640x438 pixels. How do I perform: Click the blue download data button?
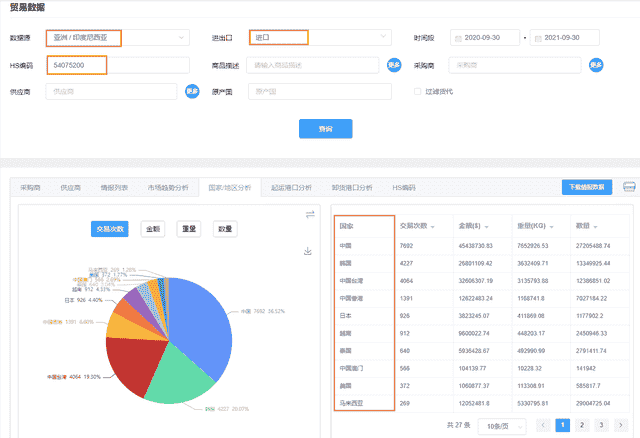click(587, 187)
